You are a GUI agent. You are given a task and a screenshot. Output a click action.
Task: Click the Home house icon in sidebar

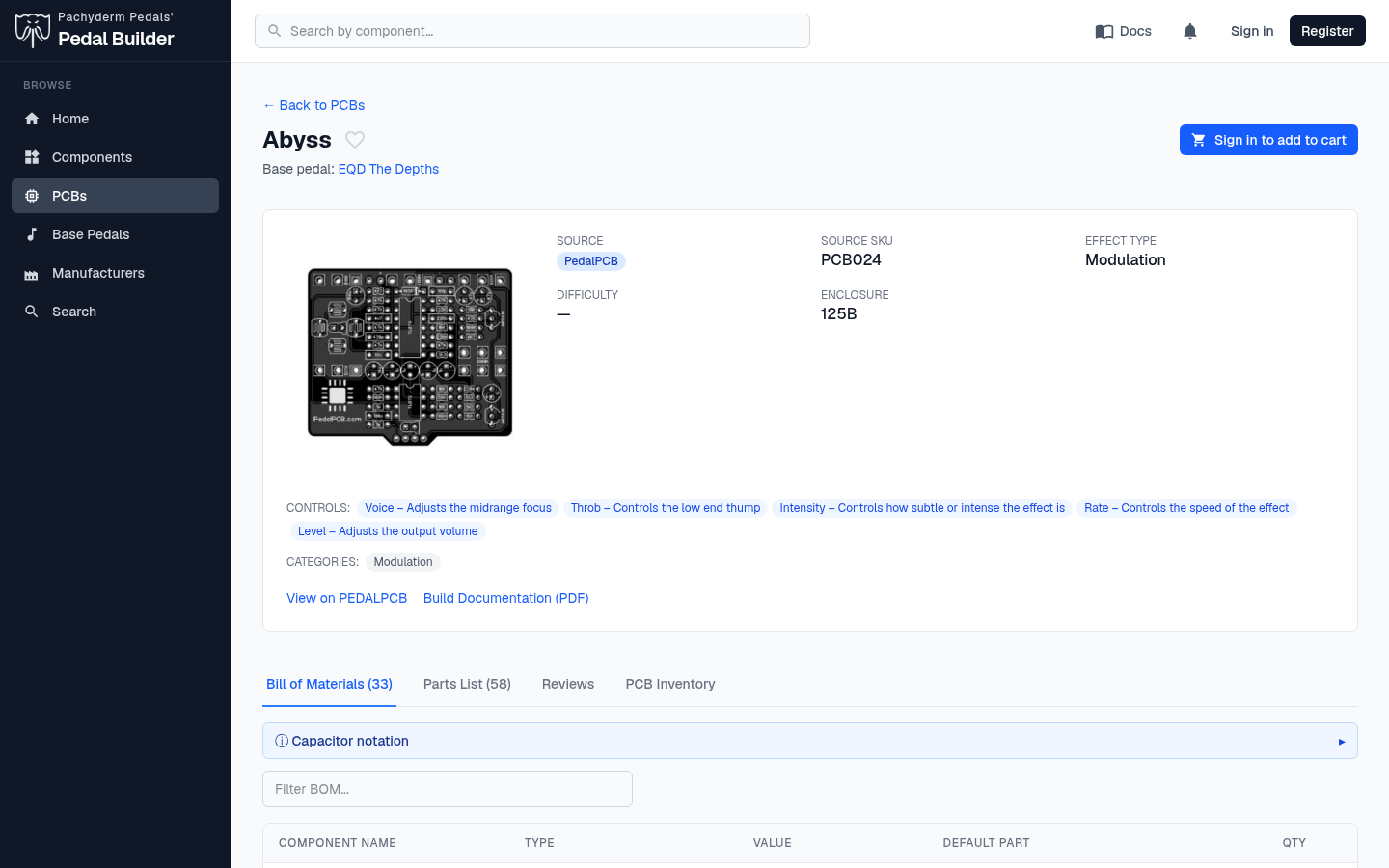click(x=32, y=119)
